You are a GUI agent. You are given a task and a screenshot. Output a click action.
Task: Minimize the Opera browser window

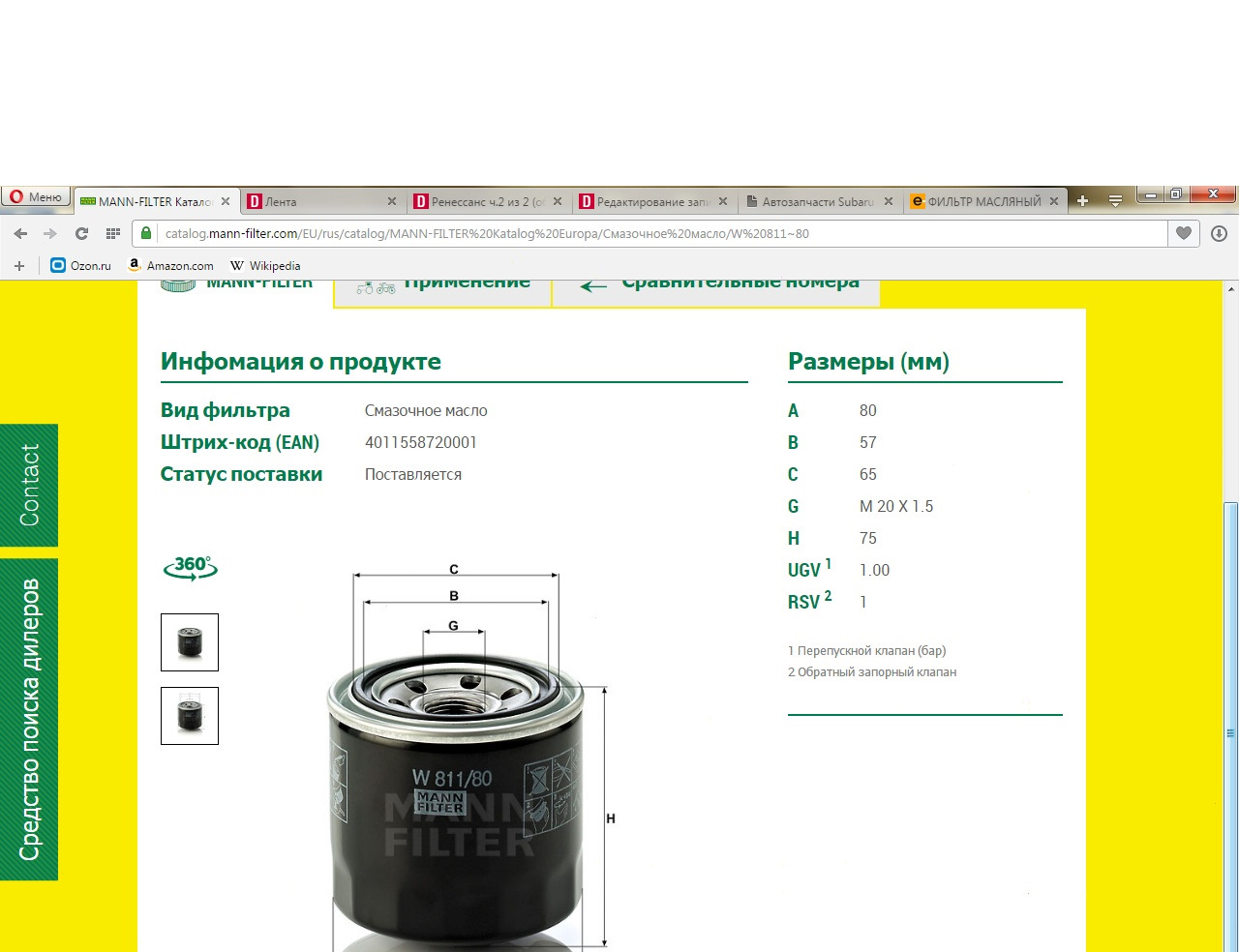point(1150,195)
